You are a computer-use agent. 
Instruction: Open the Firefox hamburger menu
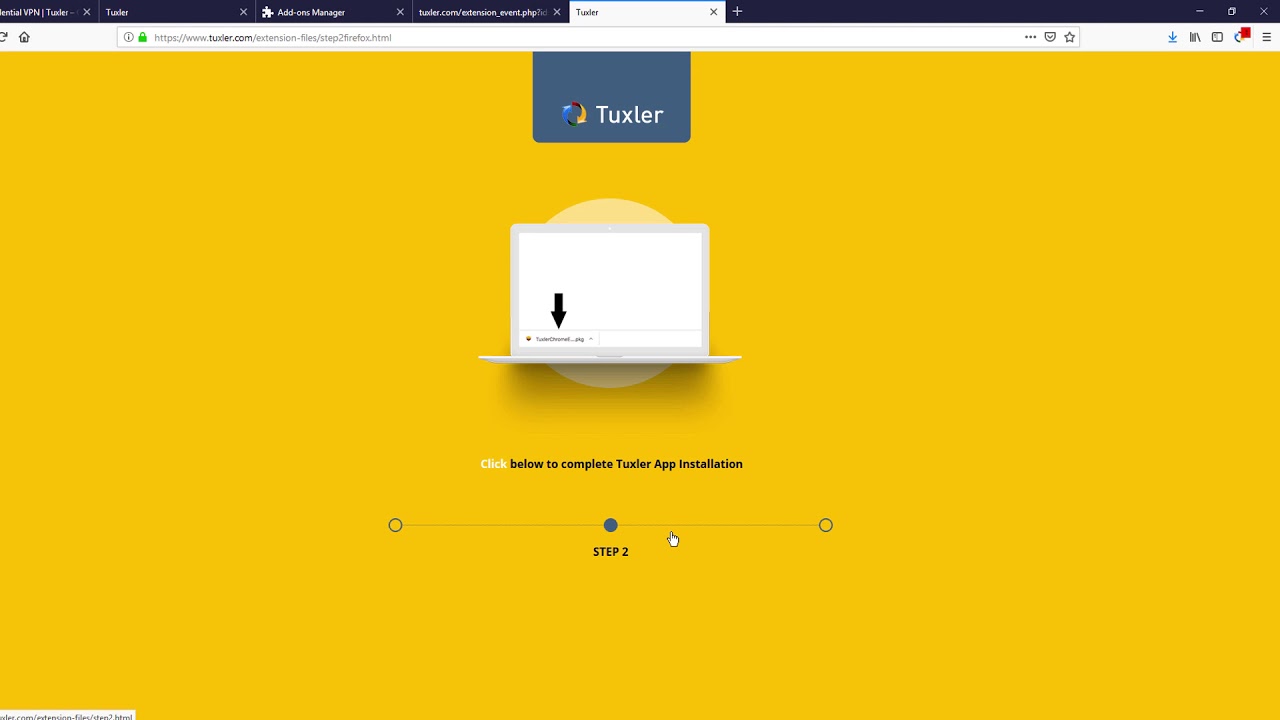(1266, 37)
